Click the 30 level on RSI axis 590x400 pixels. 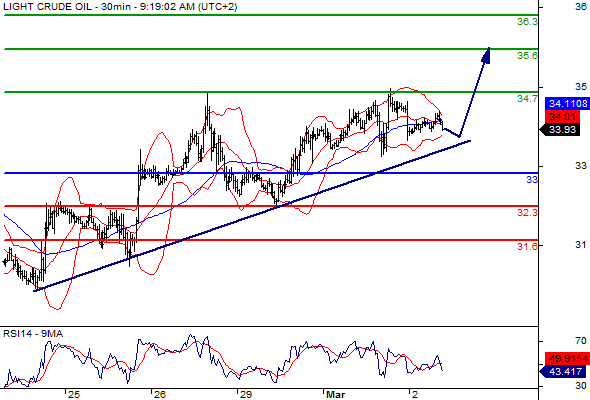pyautogui.click(x=581, y=385)
